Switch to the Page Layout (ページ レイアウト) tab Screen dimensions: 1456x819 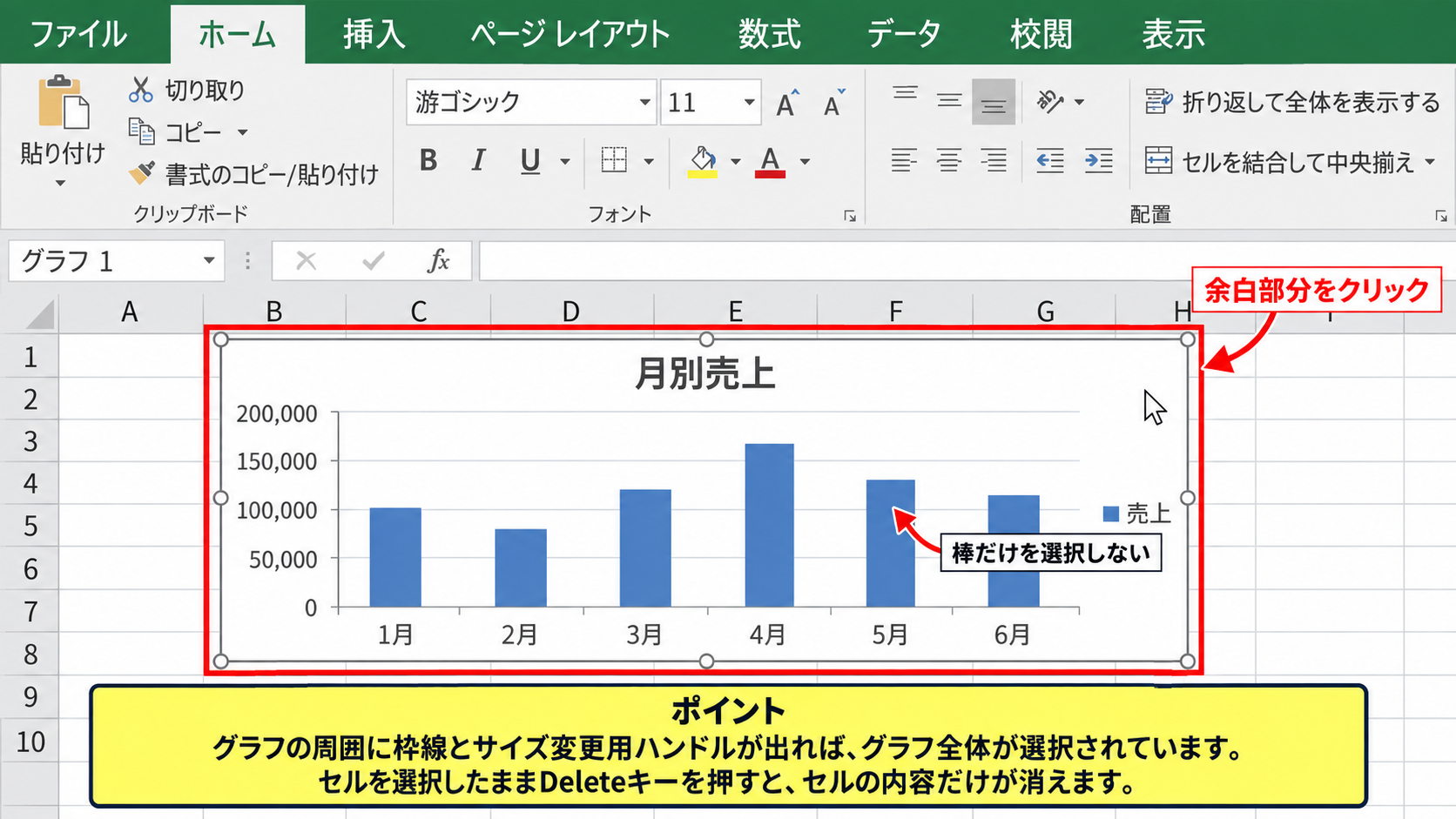pos(570,35)
